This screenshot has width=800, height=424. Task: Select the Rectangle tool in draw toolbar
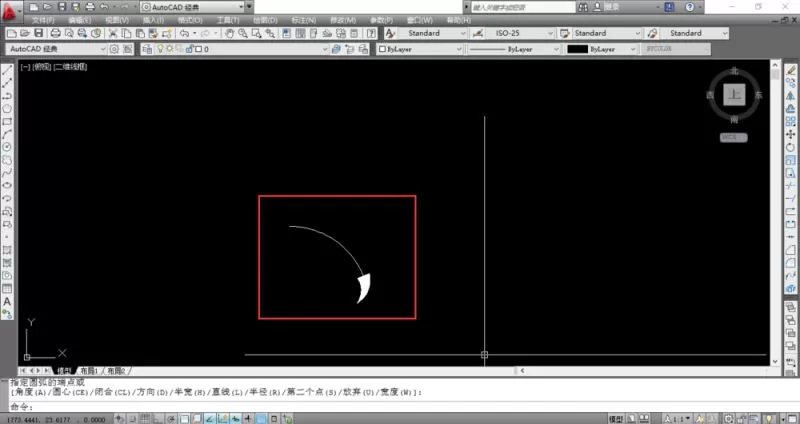(7, 121)
